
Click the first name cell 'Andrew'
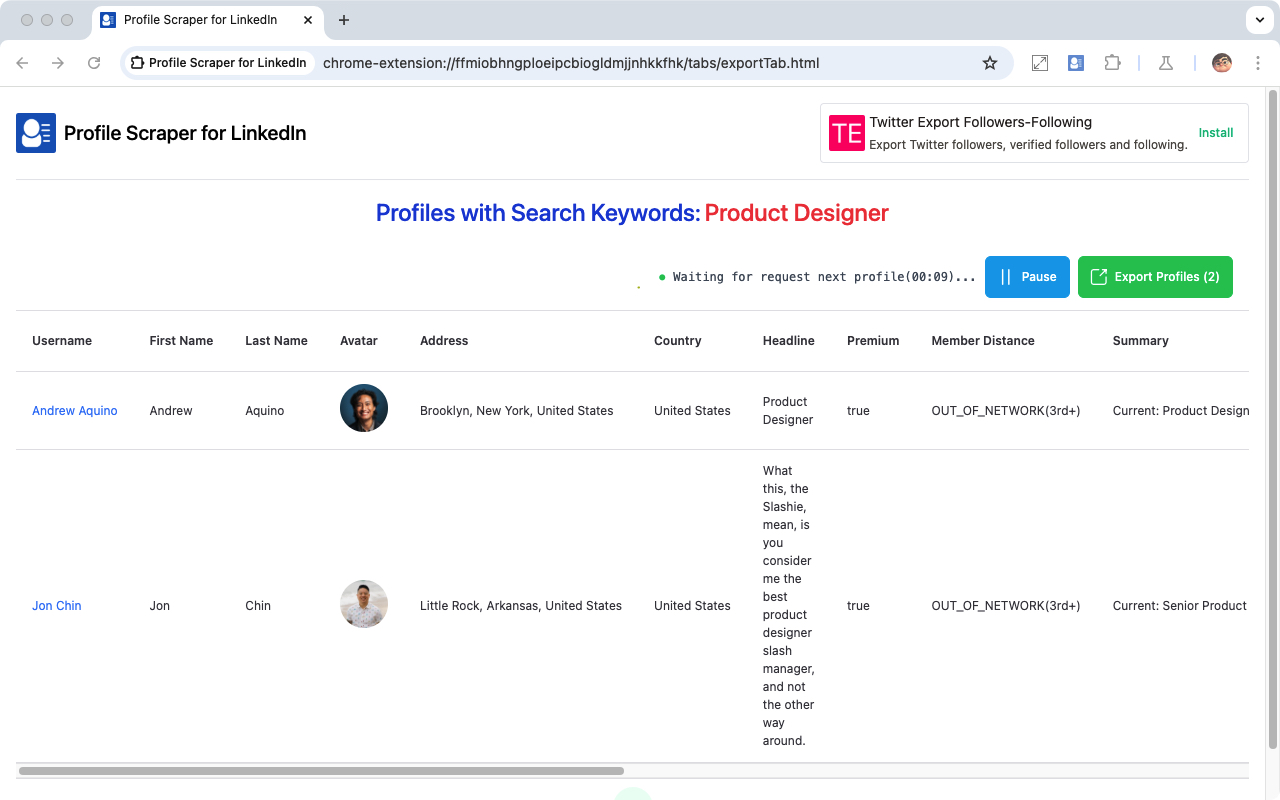pos(171,411)
